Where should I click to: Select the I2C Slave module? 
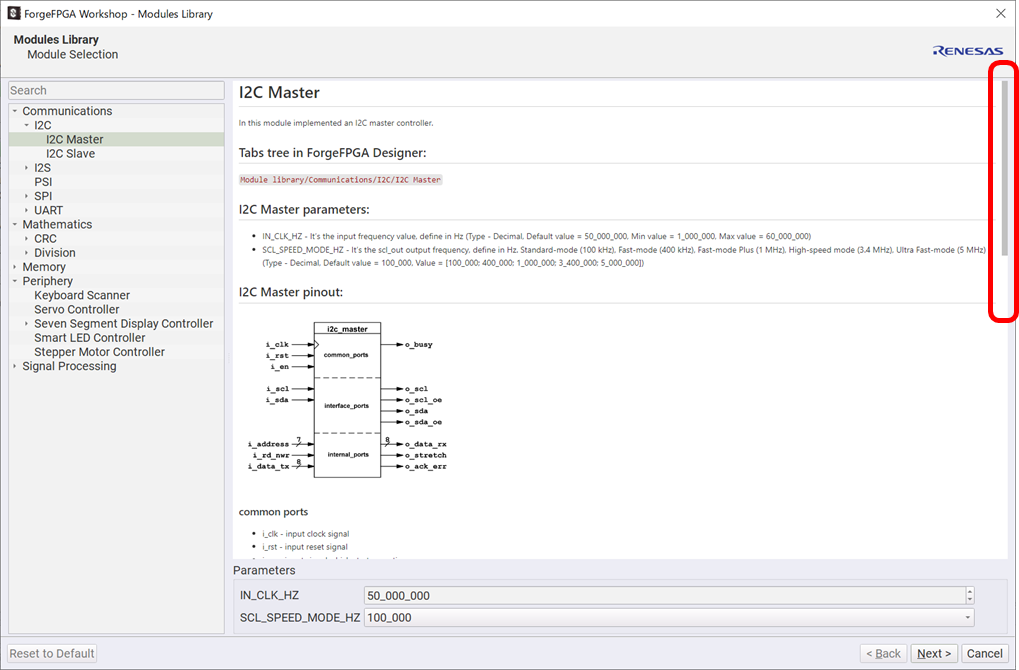tap(70, 154)
